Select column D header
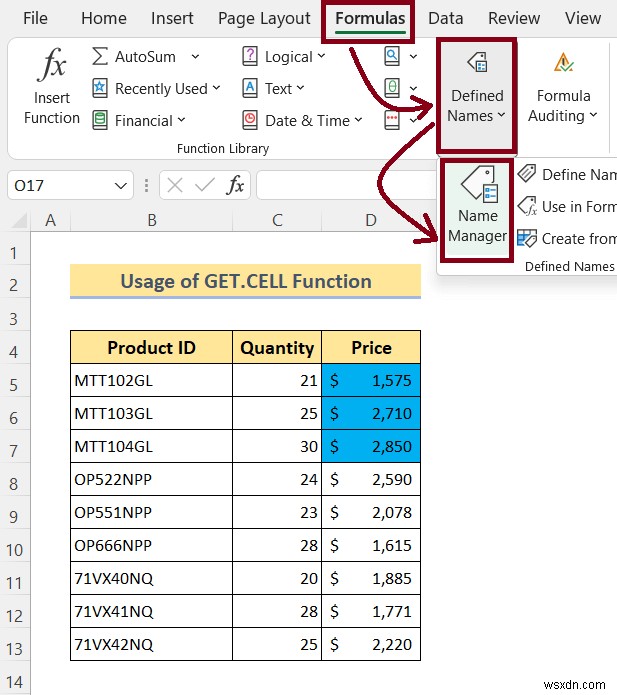The image size is (617, 695). point(371,220)
